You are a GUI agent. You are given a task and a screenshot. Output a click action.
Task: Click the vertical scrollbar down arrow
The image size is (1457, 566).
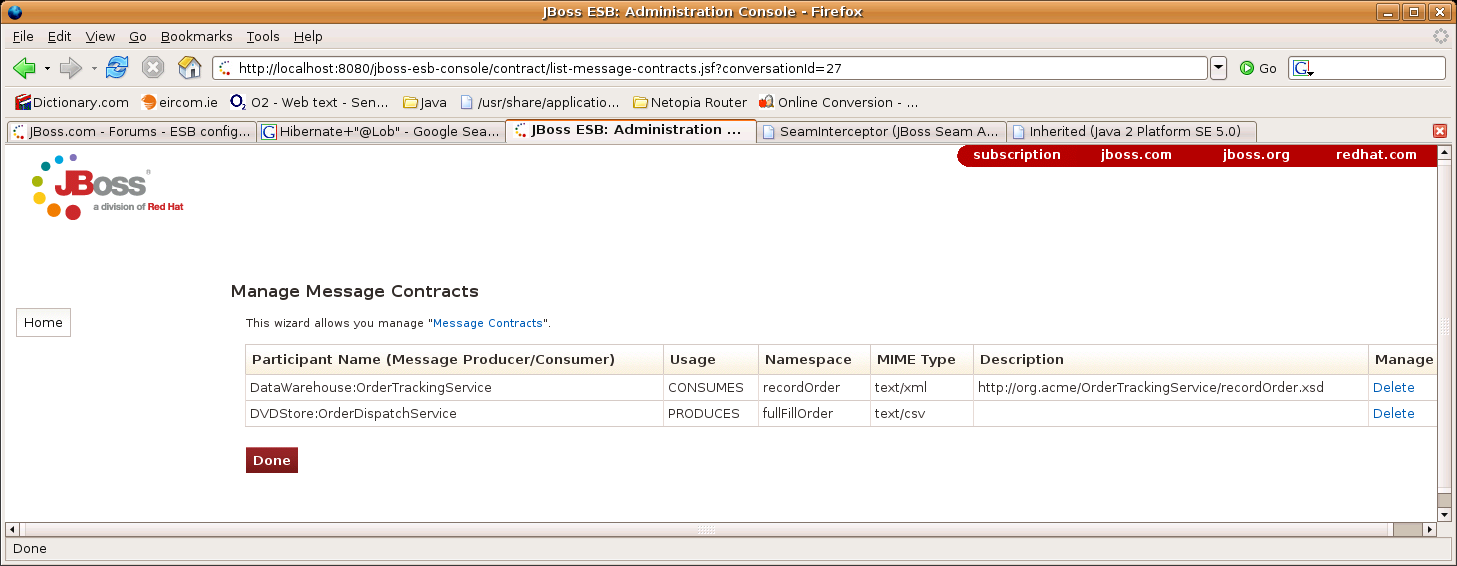[x=1444, y=515]
